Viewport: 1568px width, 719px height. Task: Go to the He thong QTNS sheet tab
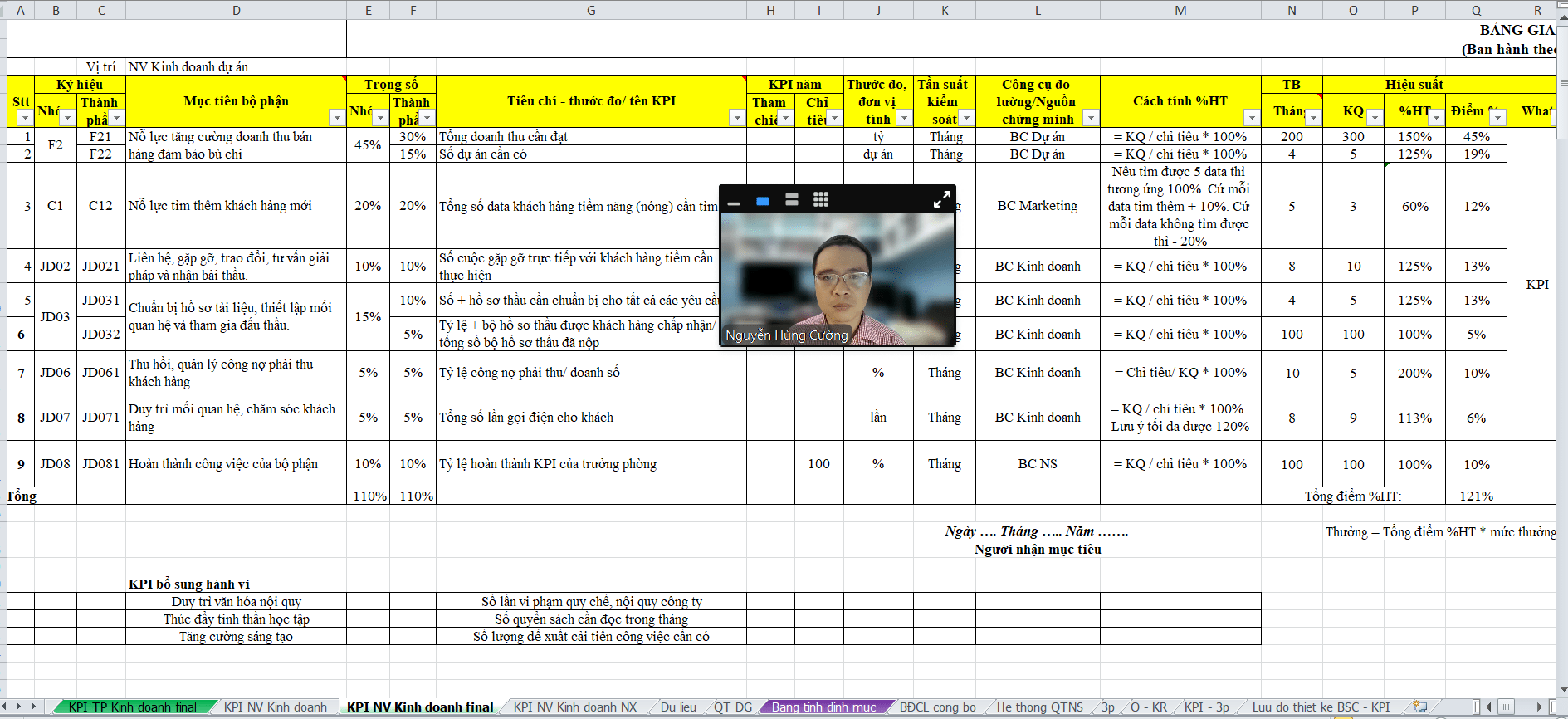coord(1039,707)
